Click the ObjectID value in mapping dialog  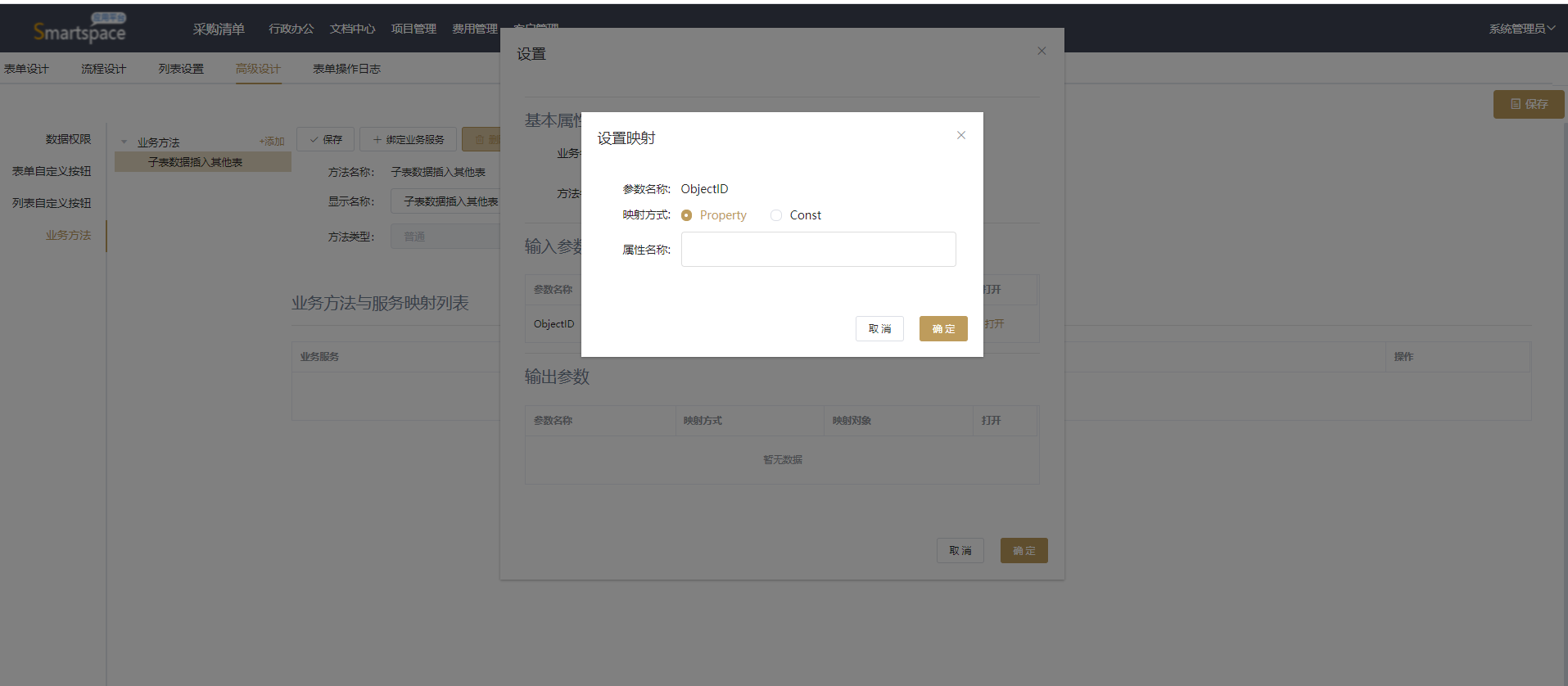click(x=704, y=189)
